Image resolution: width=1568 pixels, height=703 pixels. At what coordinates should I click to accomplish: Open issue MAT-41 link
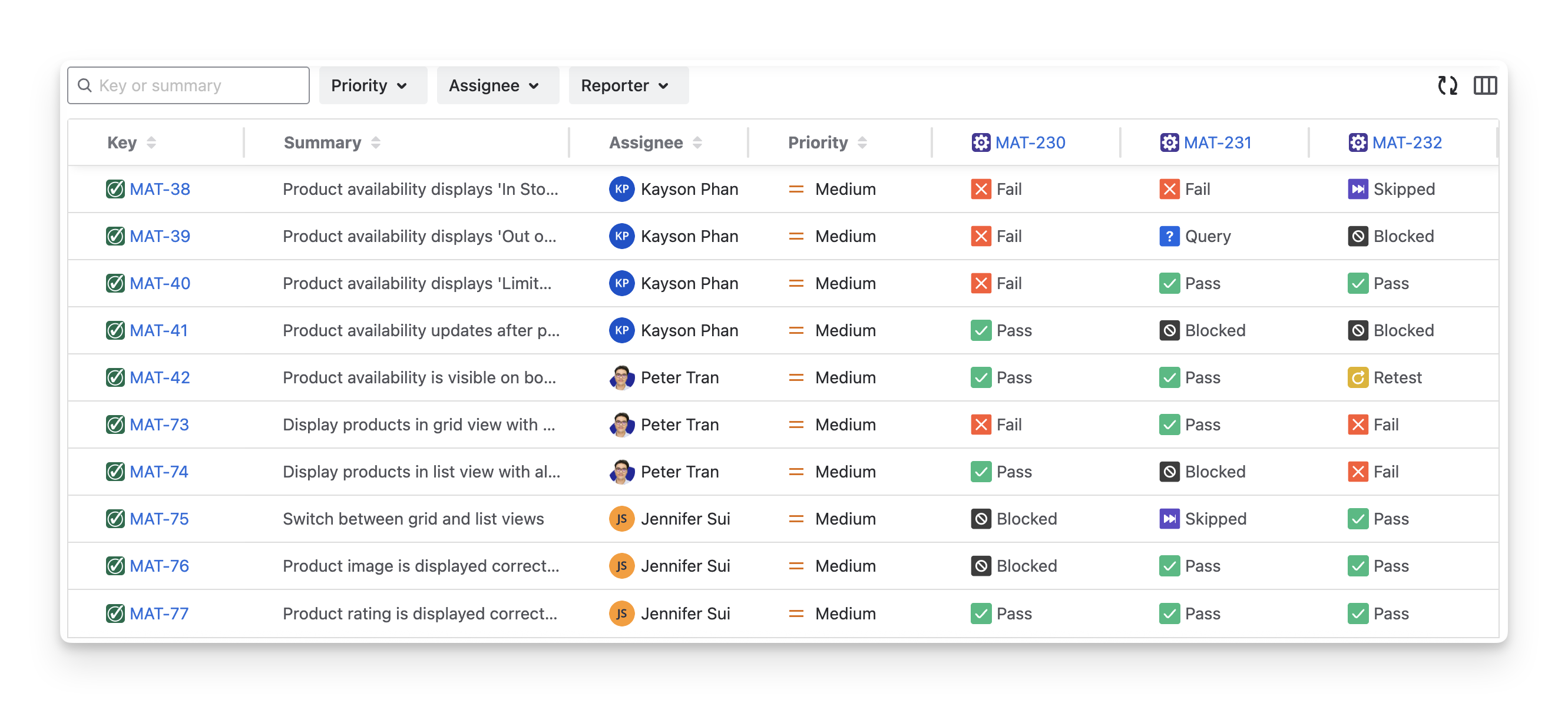[x=158, y=330]
